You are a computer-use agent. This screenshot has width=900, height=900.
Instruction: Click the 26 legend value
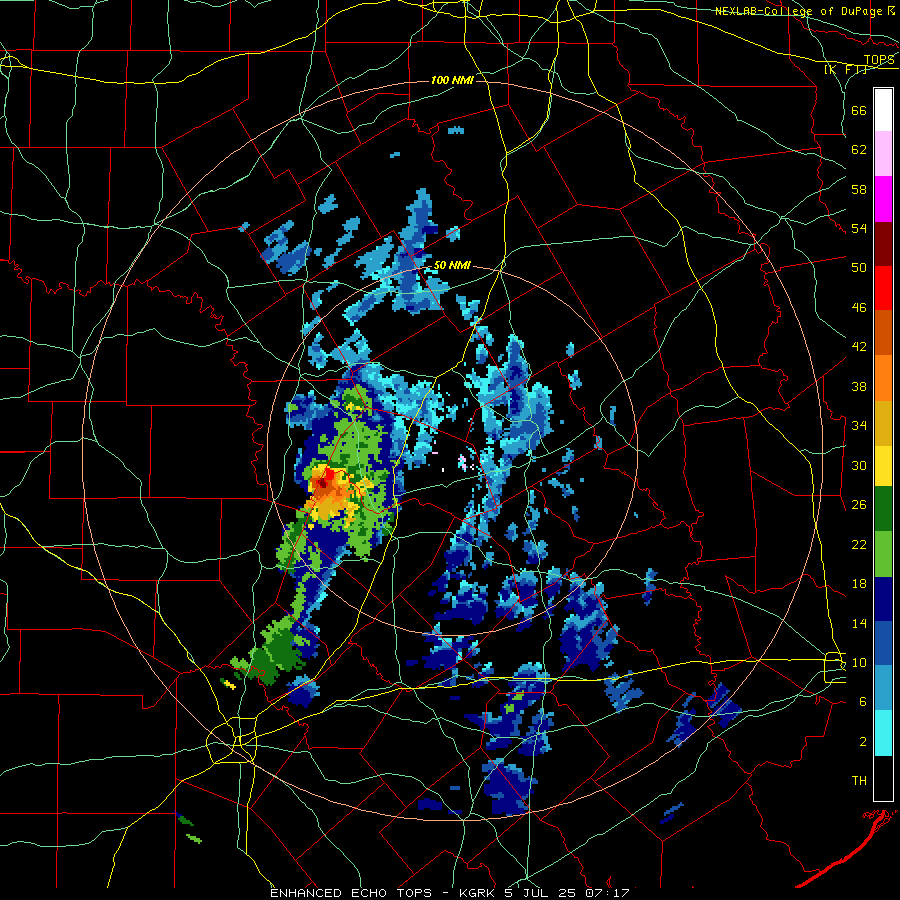(x=859, y=505)
